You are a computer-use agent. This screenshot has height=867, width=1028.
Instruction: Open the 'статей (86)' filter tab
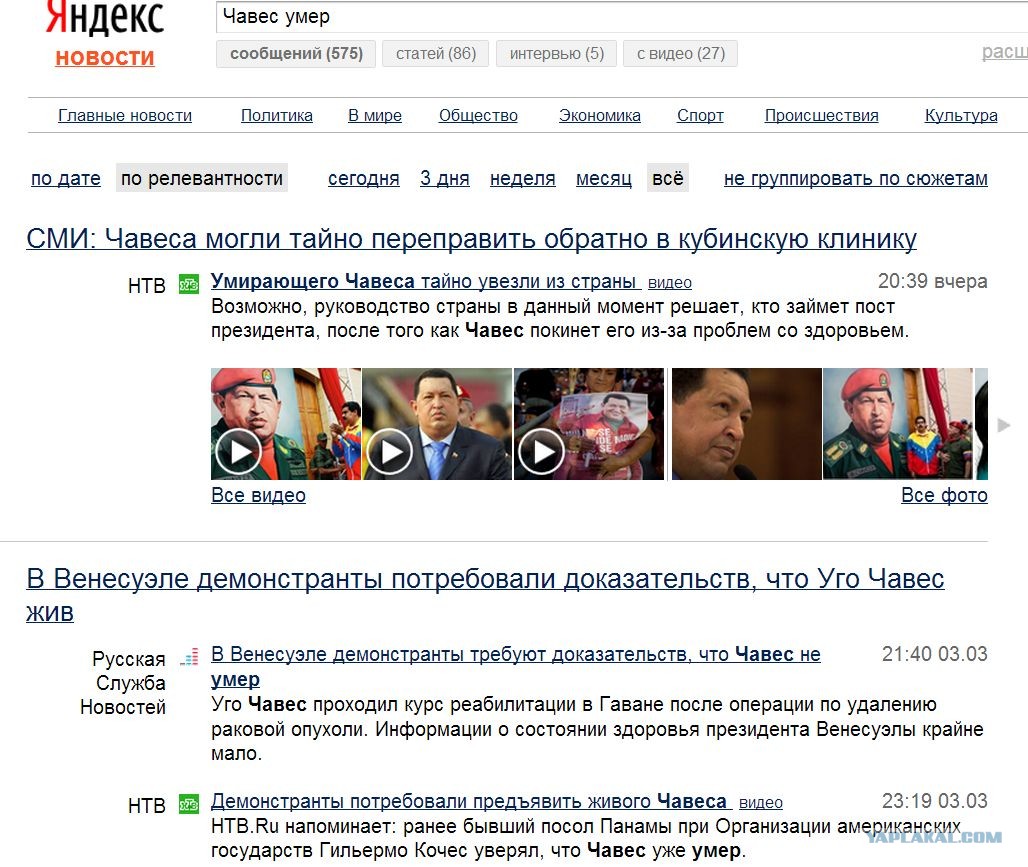tap(436, 53)
